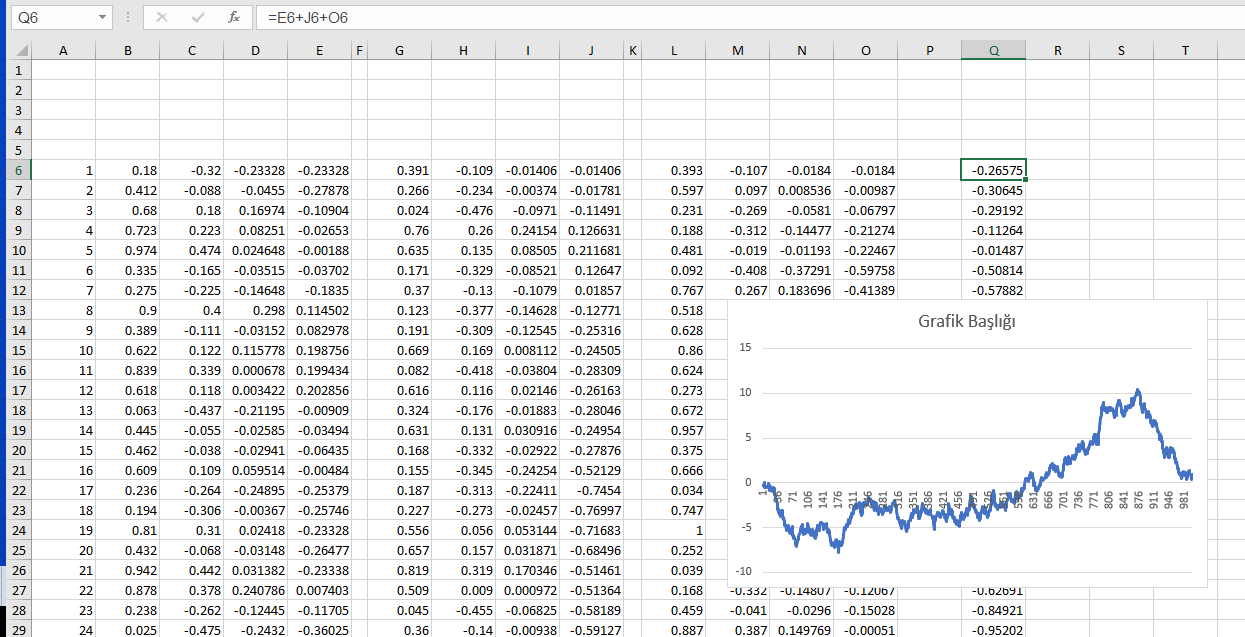Screen dimensions: 1245x637
Task: Click cell B6 with value 0.18
Action: click(x=127, y=170)
